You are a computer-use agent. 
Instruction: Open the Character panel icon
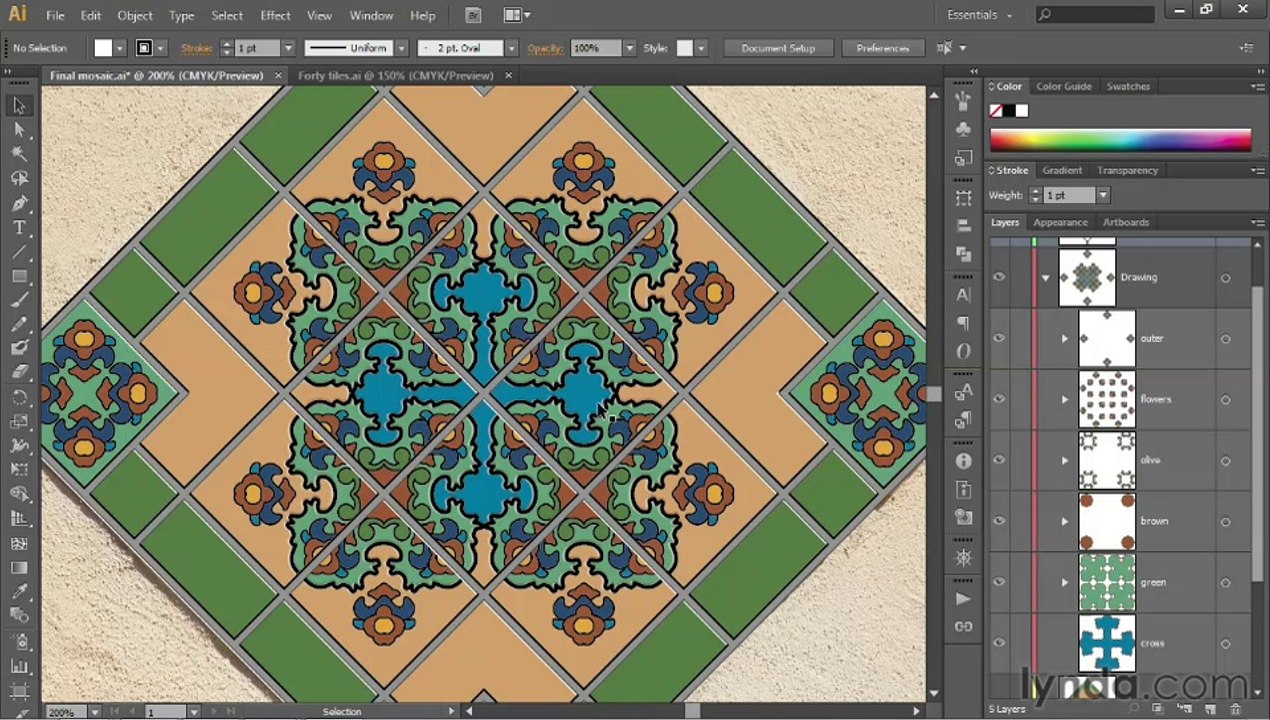point(963,295)
